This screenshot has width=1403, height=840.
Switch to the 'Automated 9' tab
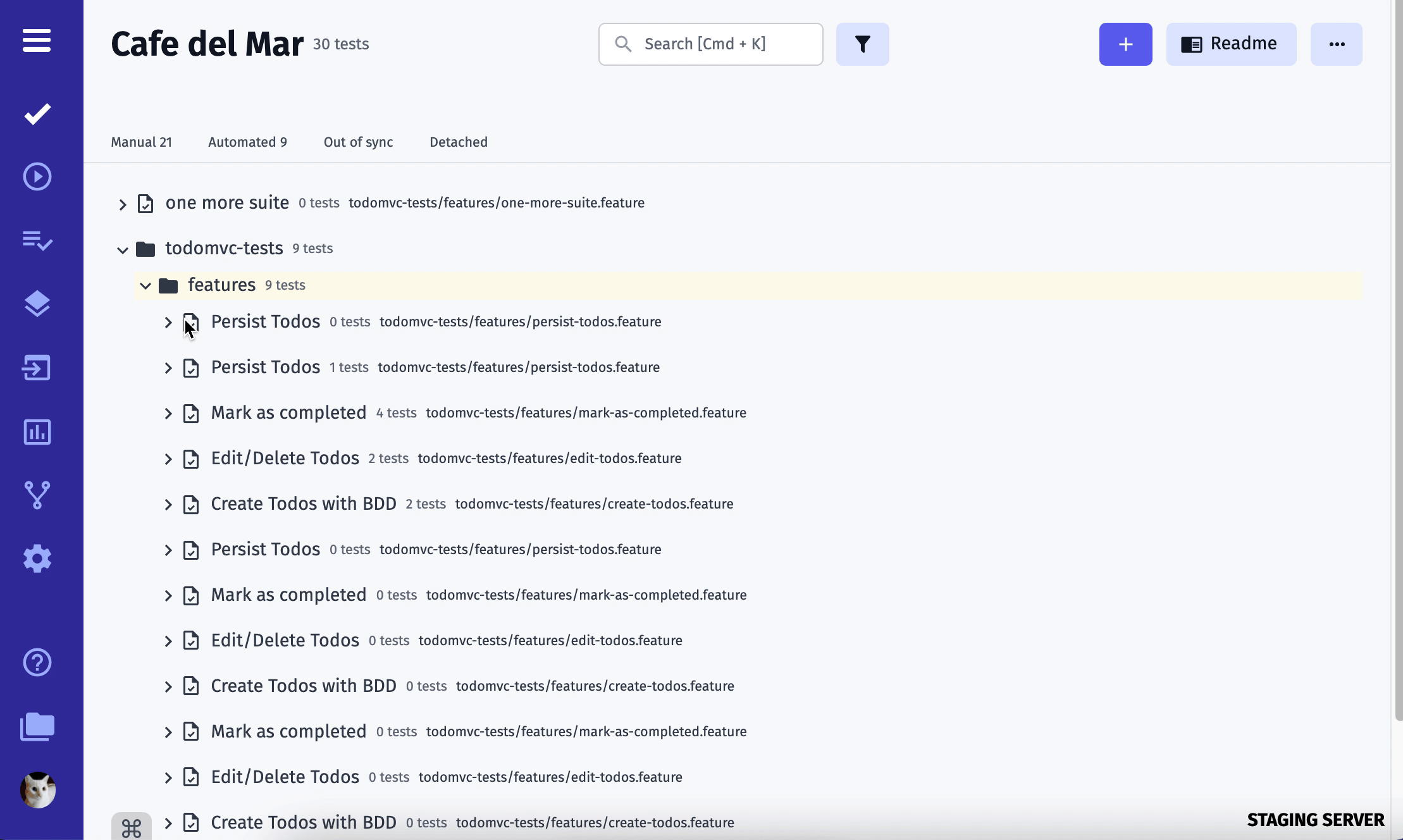point(247,142)
